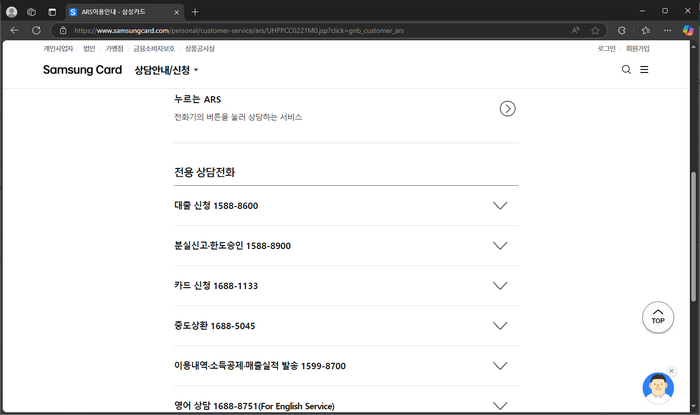Click the TOP scroll-to-top button

pos(658,317)
